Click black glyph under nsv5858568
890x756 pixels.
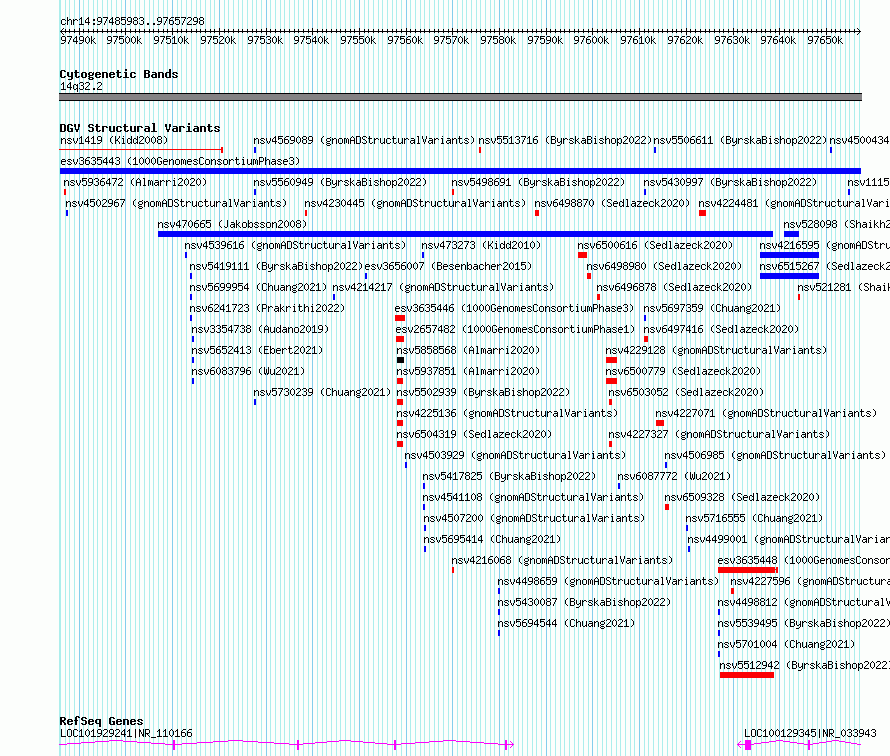pyautogui.click(x=400, y=360)
